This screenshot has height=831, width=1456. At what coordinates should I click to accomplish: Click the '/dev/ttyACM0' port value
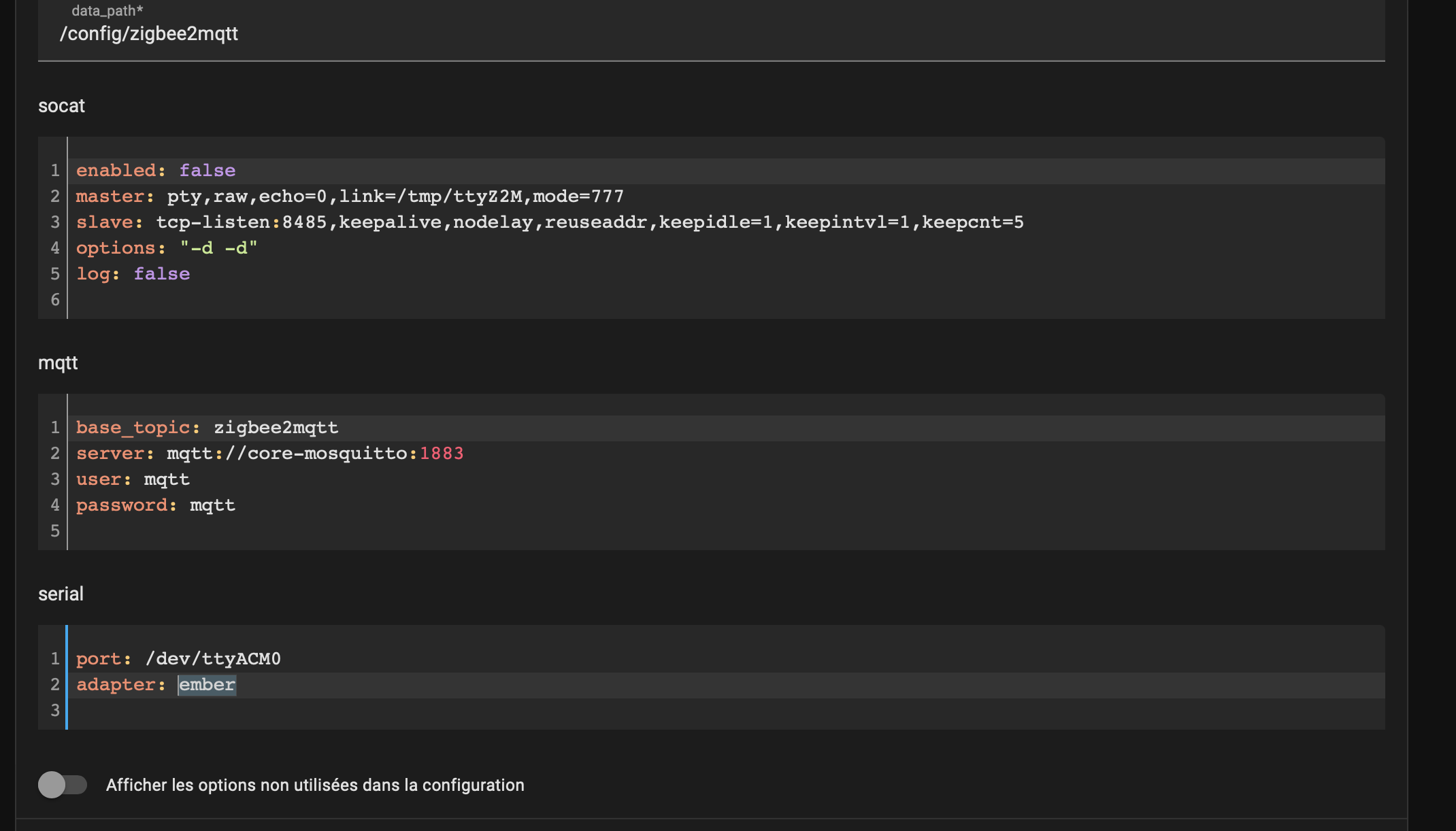point(213,659)
